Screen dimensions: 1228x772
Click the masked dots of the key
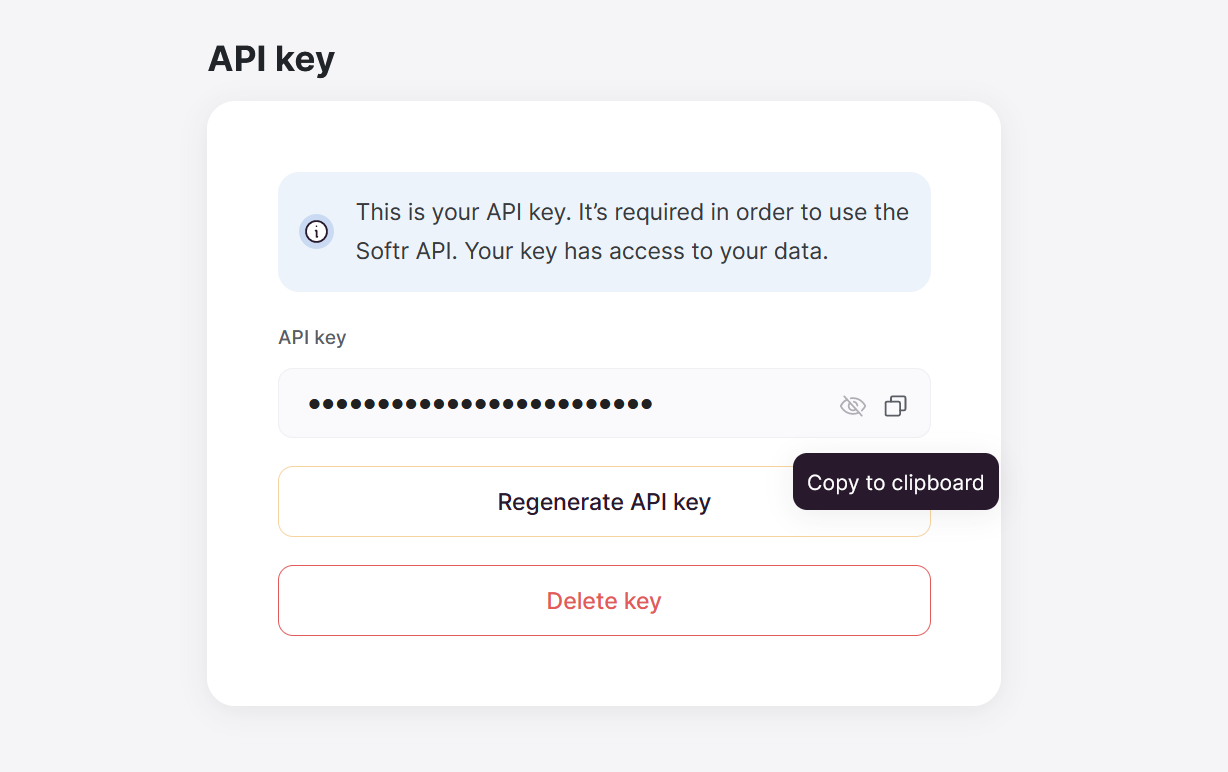(x=481, y=404)
